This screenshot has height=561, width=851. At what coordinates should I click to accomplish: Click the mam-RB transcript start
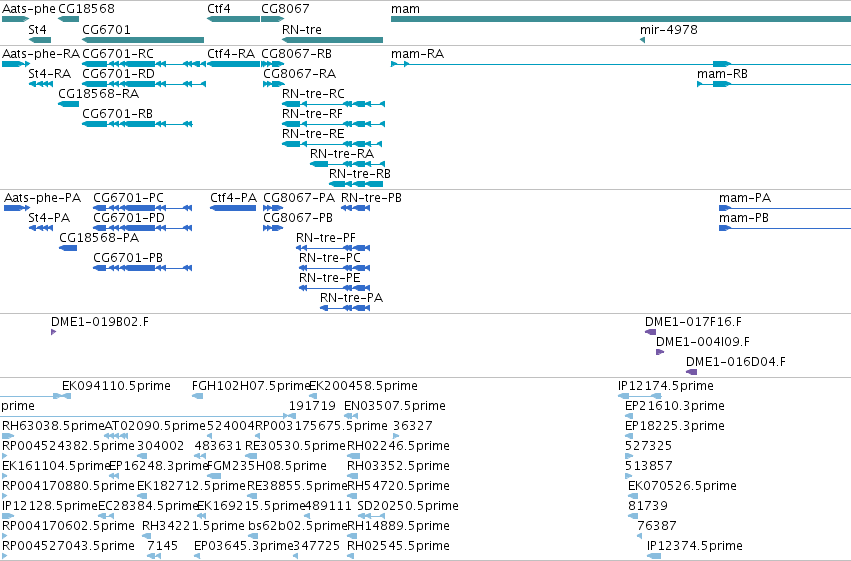(x=700, y=84)
